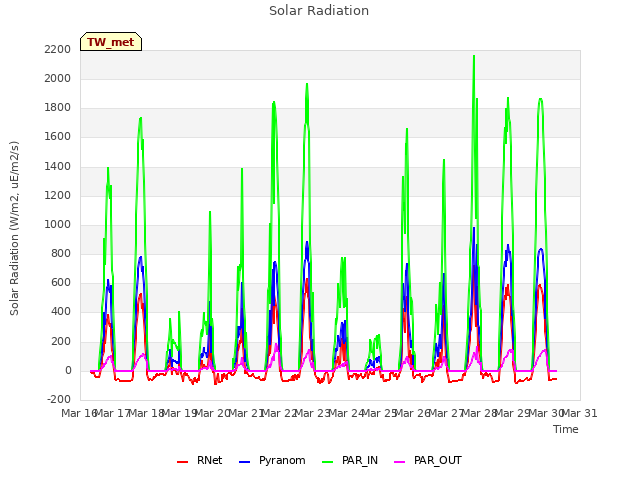Click the Time x-axis label
The width and height of the screenshot is (640, 480).
click(566, 429)
